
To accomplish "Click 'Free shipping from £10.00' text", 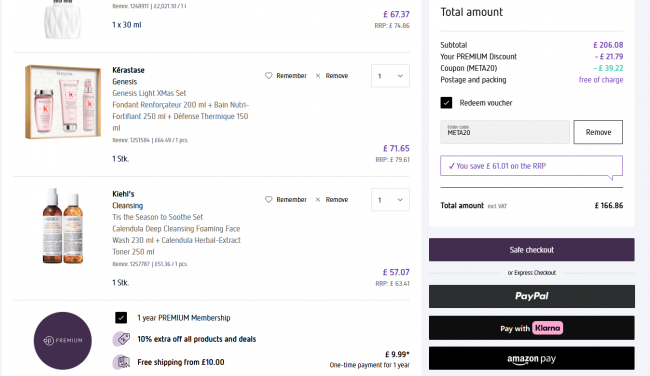I will pyautogui.click(x=181, y=362).
